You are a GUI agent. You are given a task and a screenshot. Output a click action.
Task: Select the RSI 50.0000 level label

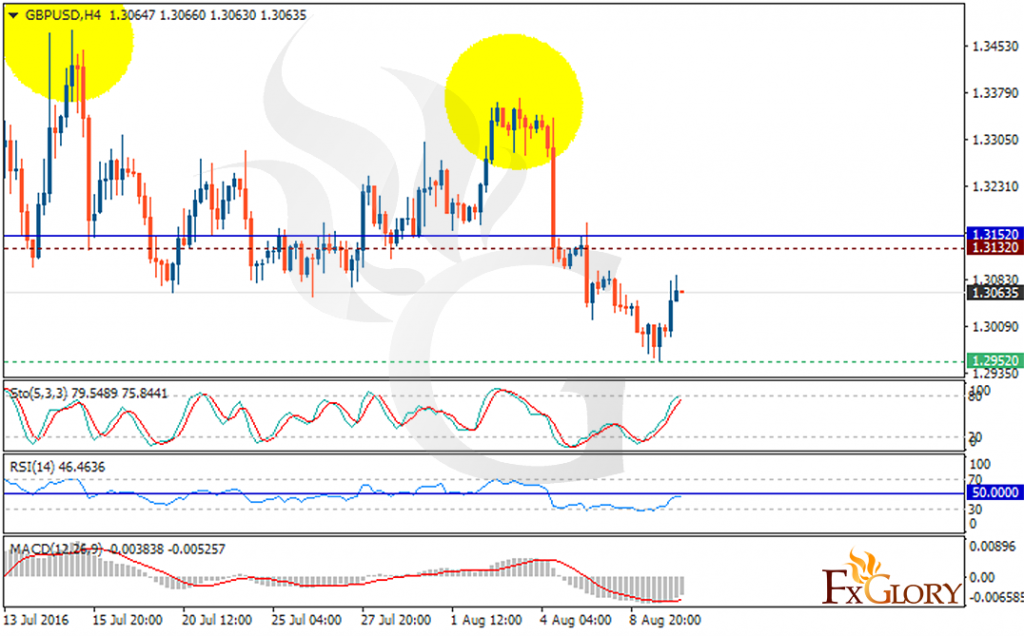coord(995,492)
